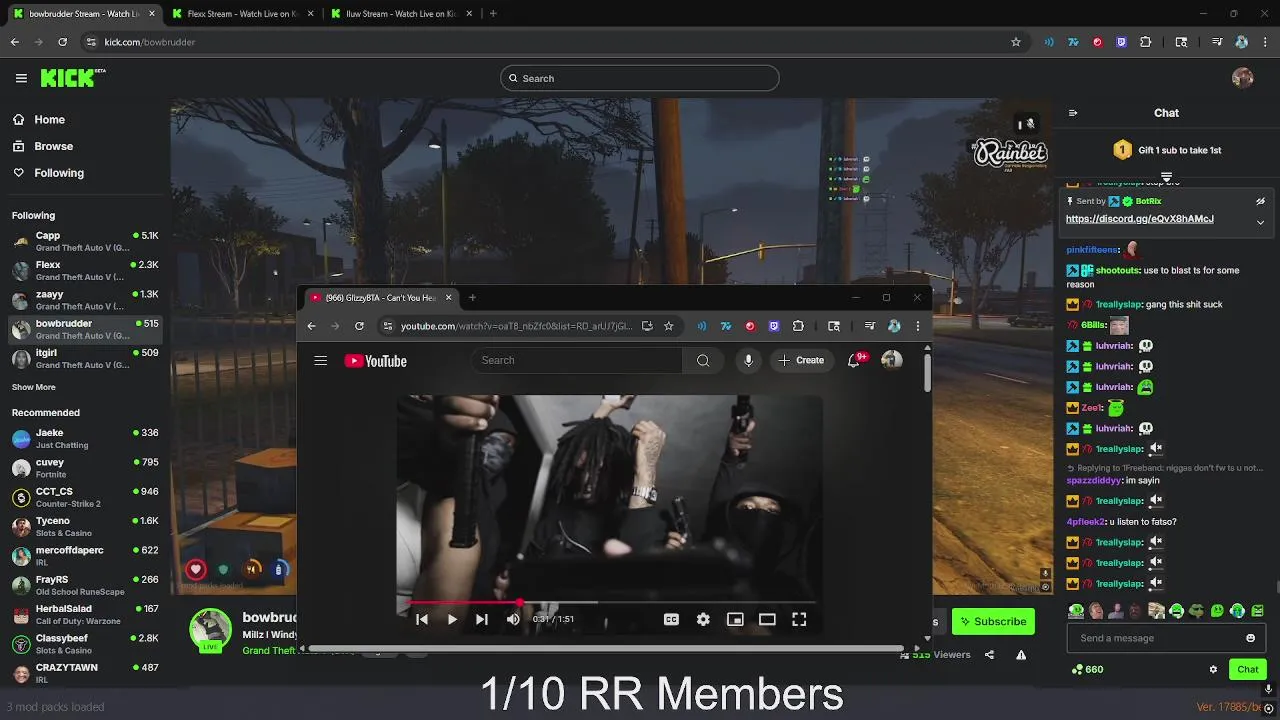Toggle YouTube theater mode
1280x720 pixels.
tap(767, 619)
